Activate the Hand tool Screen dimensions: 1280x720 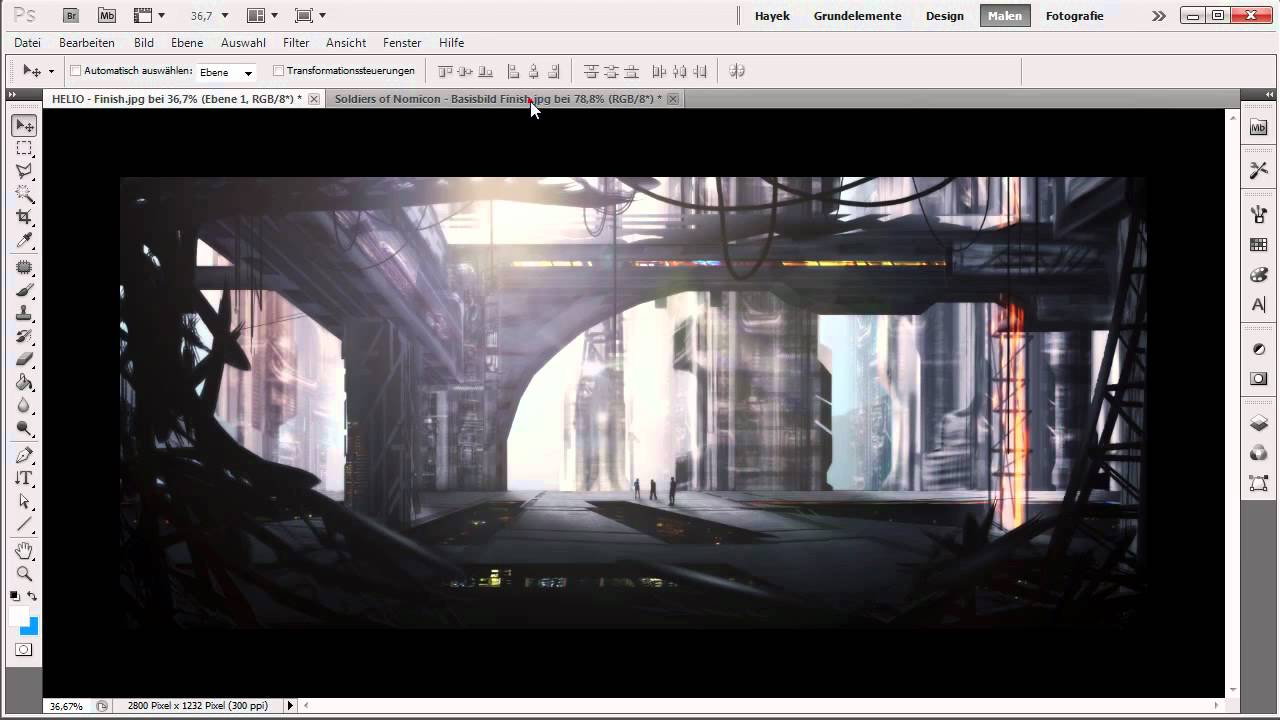(24, 551)
